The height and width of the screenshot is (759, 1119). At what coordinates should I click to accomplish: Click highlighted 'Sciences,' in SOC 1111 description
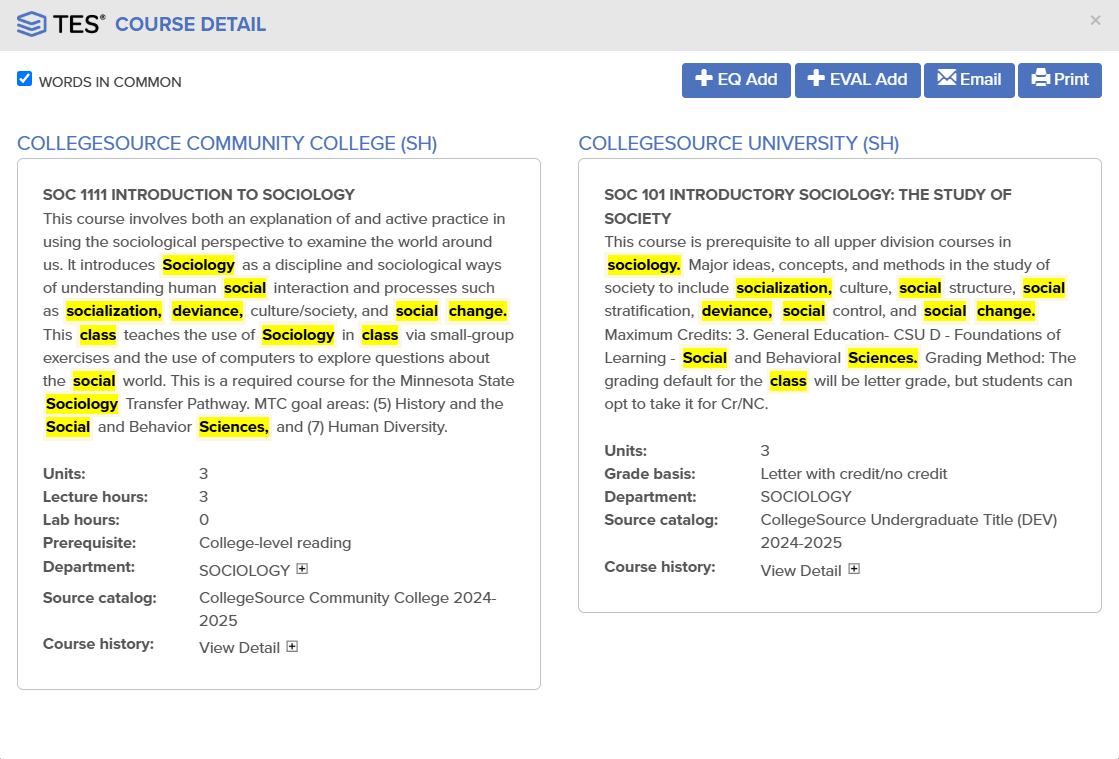coord(234,427)
